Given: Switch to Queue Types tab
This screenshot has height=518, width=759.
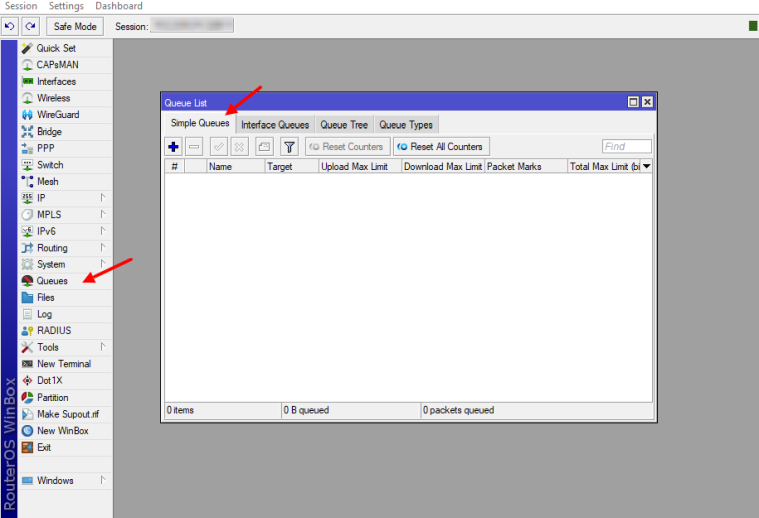Looking at the screenshot, I should coord(406,125).
